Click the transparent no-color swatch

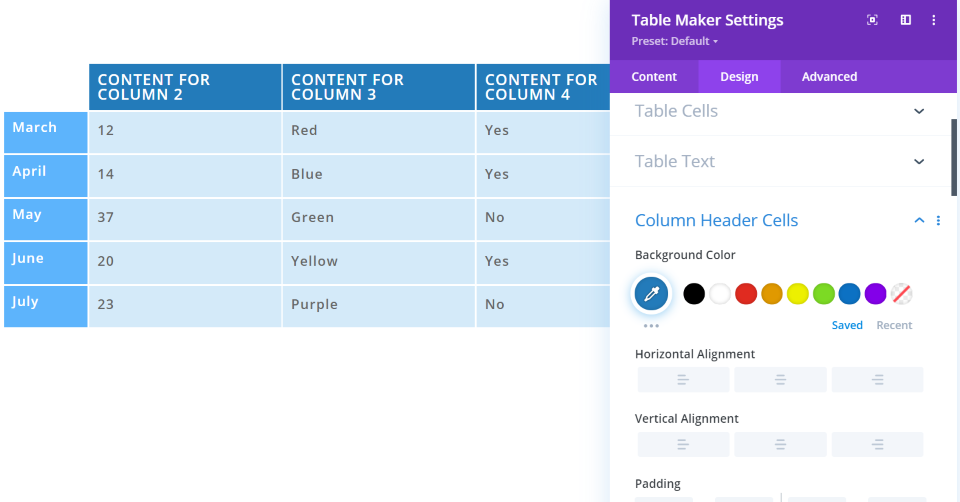coord(901,294)
